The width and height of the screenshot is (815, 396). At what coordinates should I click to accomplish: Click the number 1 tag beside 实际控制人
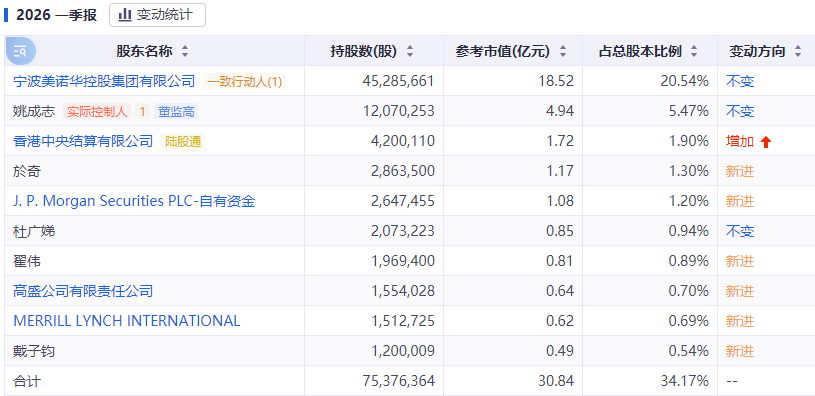point(142,111)
